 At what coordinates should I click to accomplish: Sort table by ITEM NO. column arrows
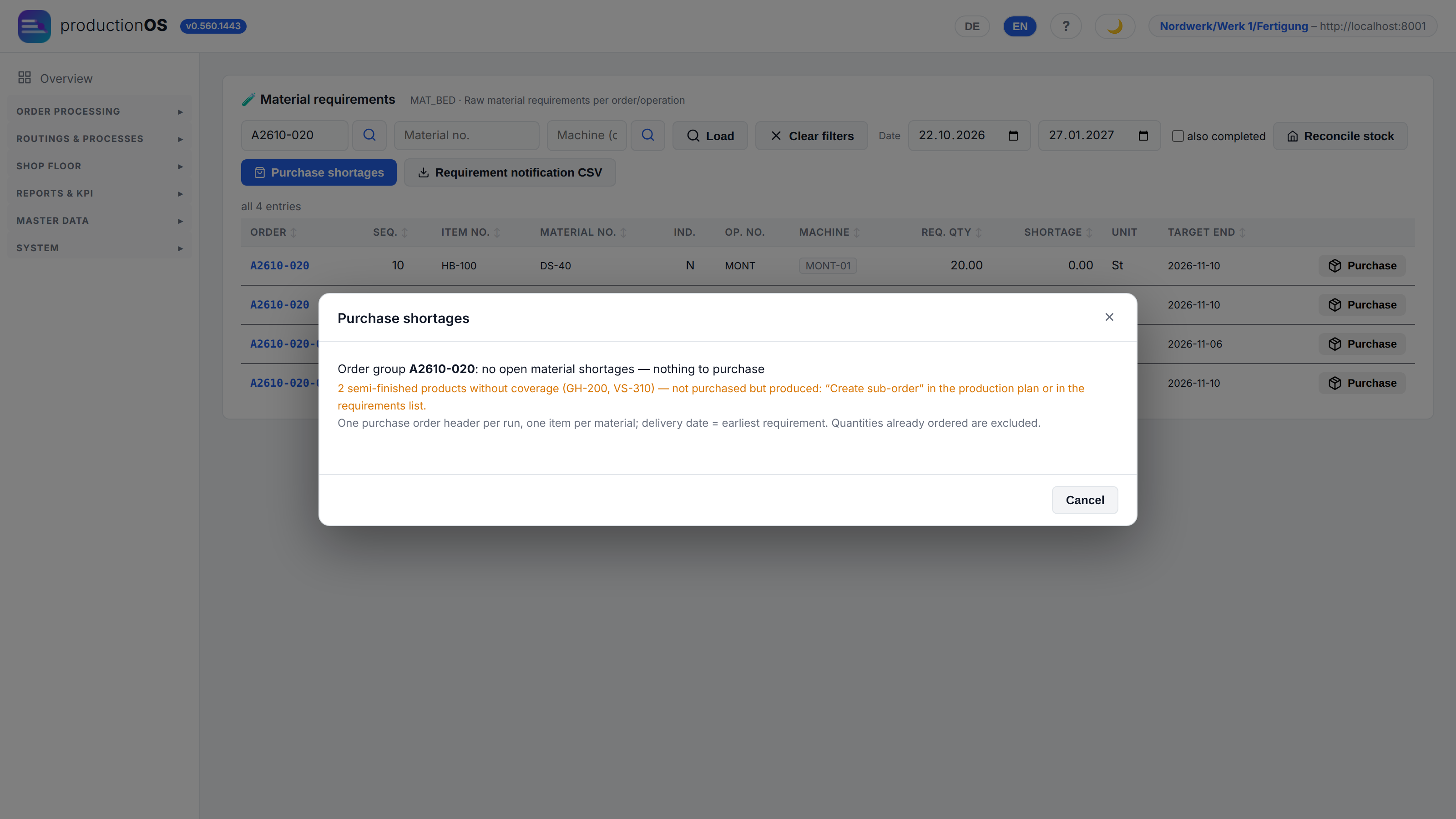tap(497, 233)
